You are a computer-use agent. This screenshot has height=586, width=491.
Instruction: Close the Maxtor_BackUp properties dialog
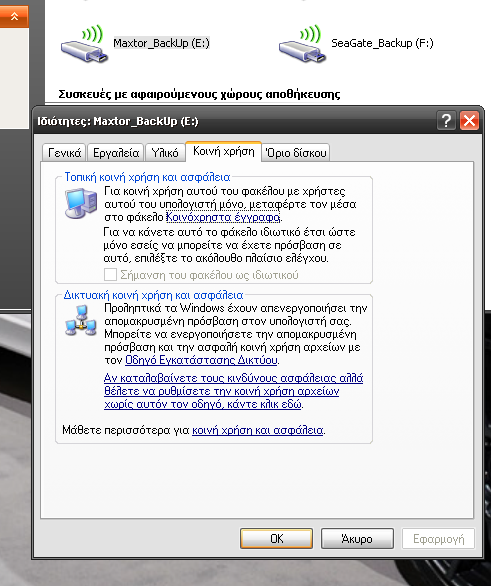[x=469, y=121]
